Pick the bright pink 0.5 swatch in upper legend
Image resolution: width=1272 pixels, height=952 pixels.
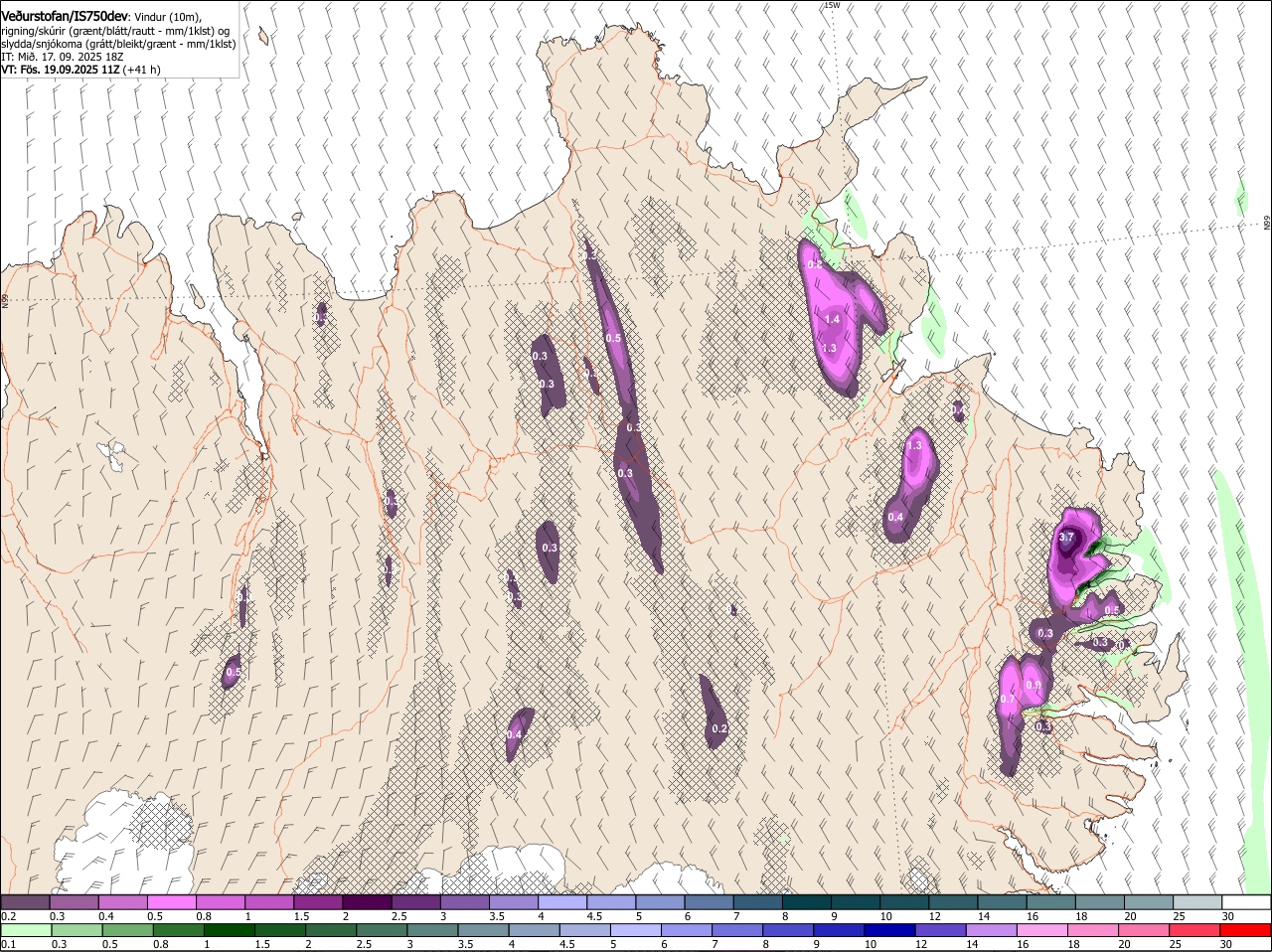[171, 901]
